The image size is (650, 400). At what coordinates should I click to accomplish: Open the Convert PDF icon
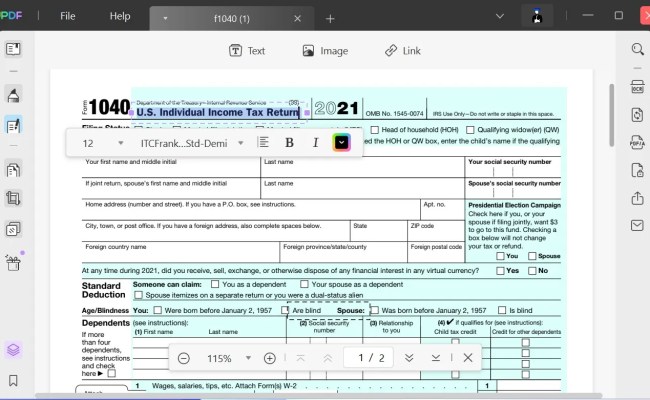637,115
